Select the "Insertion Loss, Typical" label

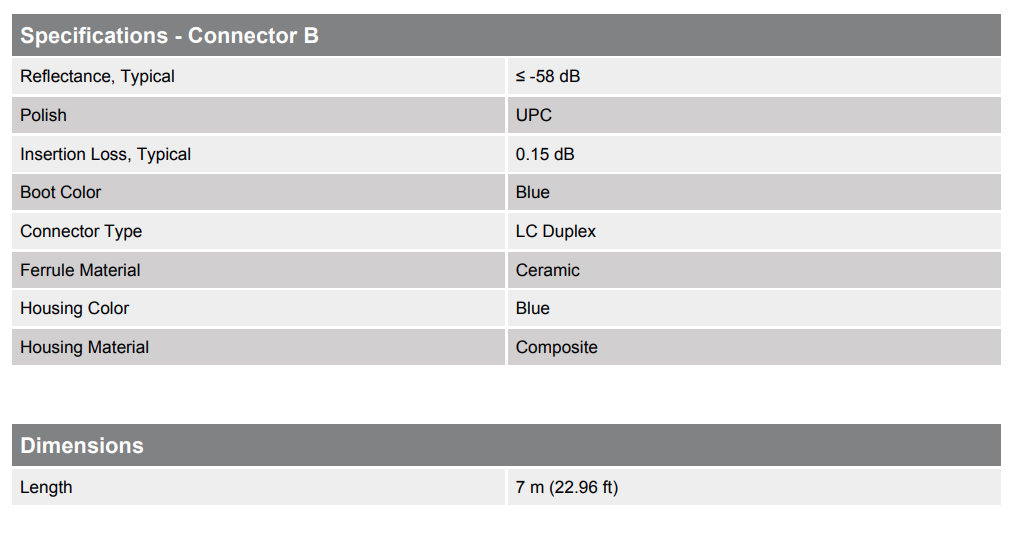[x=105, y=154]
